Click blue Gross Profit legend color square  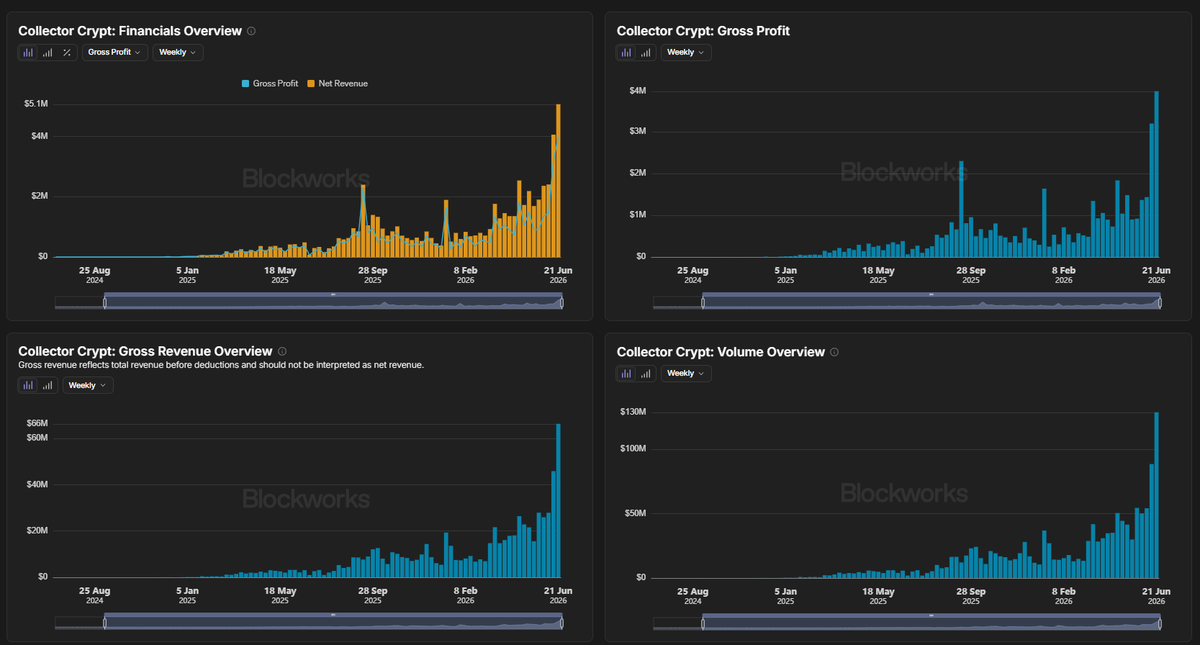tap(247, 83)
